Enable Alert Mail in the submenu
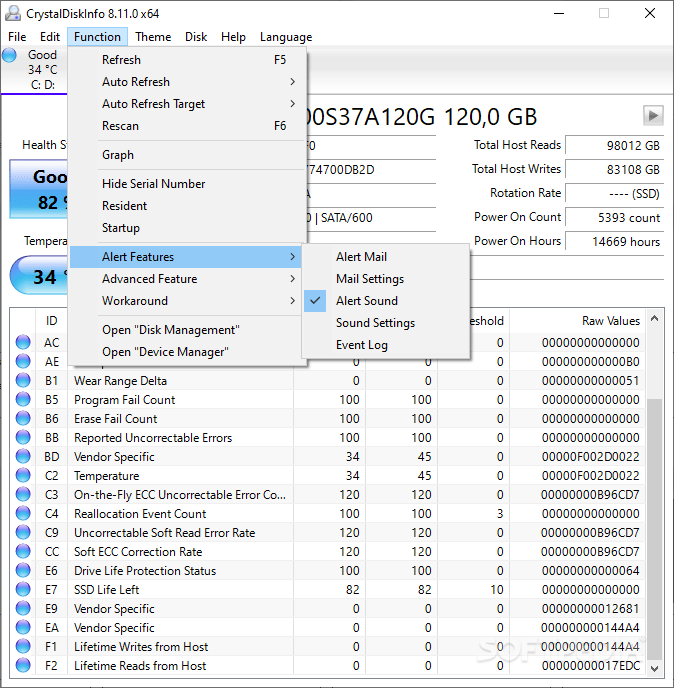Screen dimensions: 674x688 [x=361, y=257]
